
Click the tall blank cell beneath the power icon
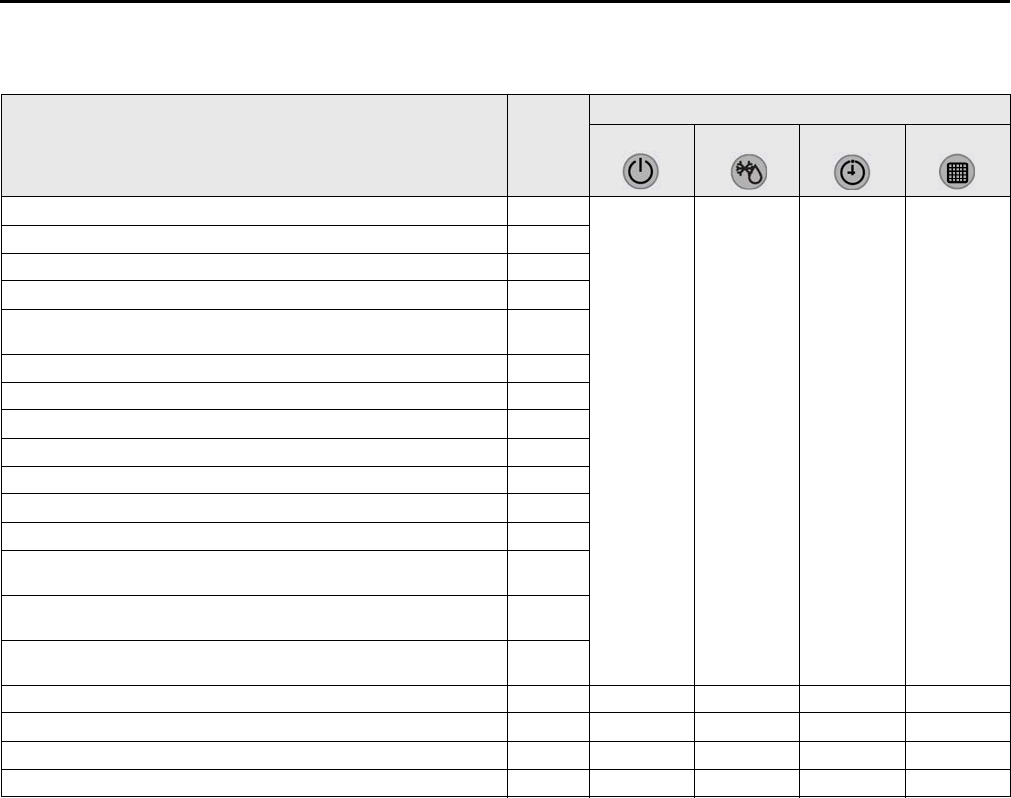tap(642, 441)
